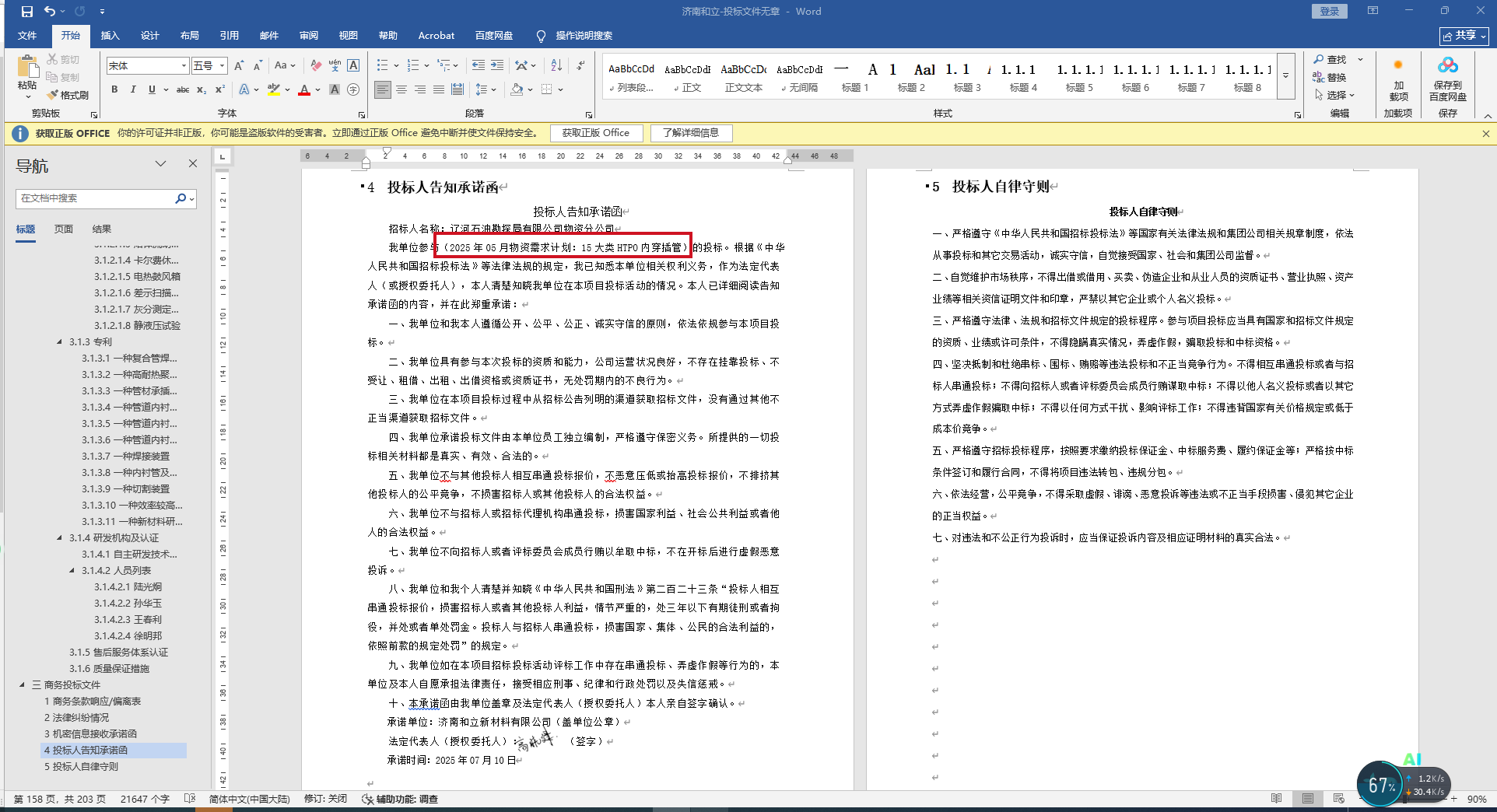This screenshot has width=1497, height=812.
Task: Click the navigation search field 在文档中搜索
Action: pyautogui.click(x=94, y=198)
